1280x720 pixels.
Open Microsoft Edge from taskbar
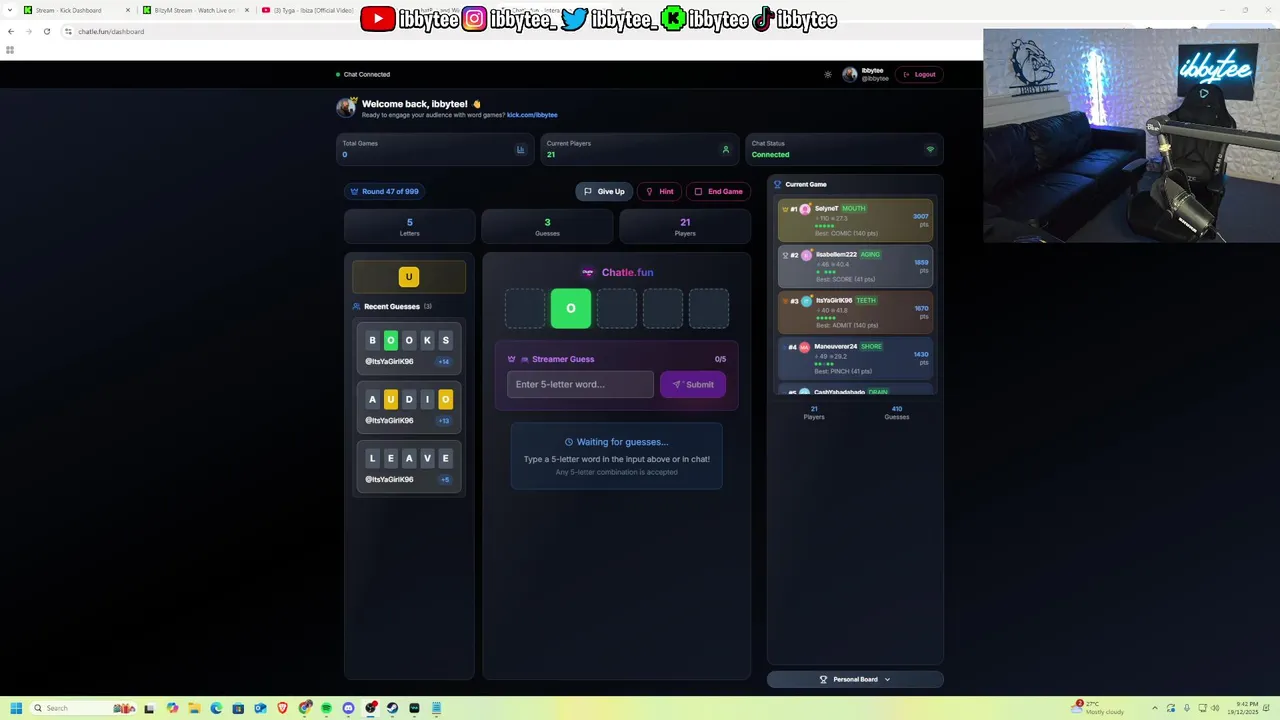point(216,708)
